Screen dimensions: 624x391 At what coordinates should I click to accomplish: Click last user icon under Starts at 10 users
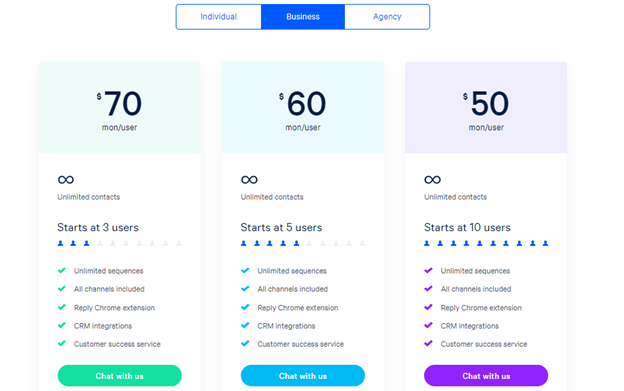click(x=546, y=243)
